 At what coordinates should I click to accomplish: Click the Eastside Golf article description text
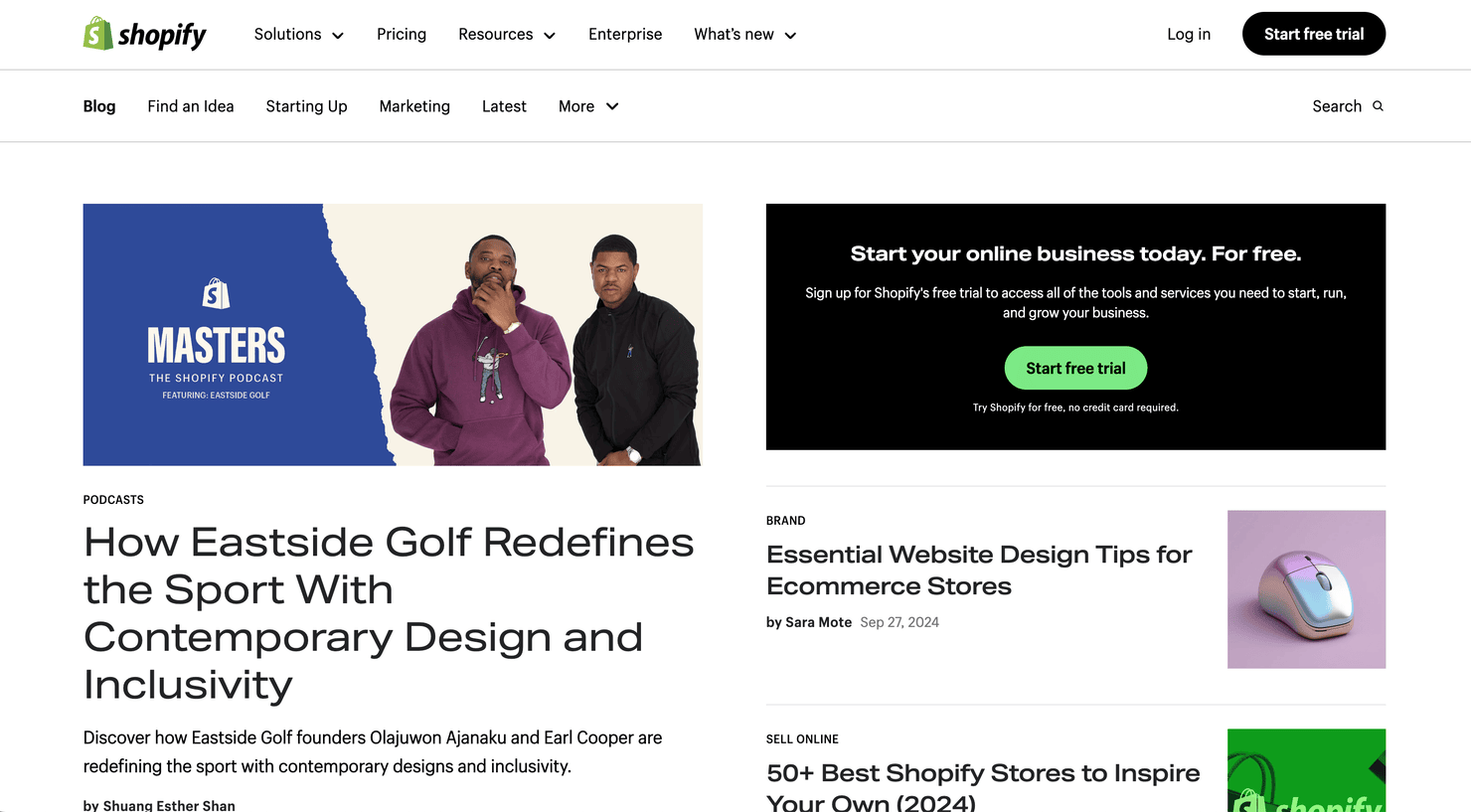tap(373, 752)
